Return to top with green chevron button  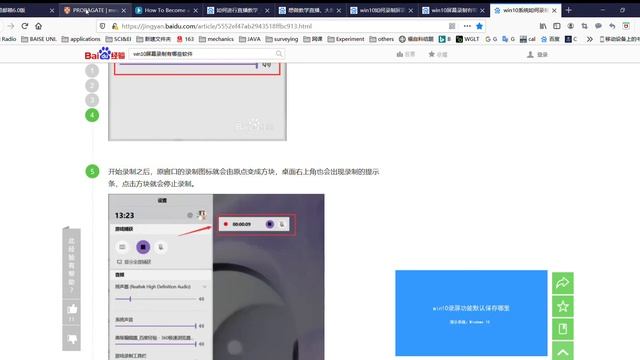click(563, 351)
